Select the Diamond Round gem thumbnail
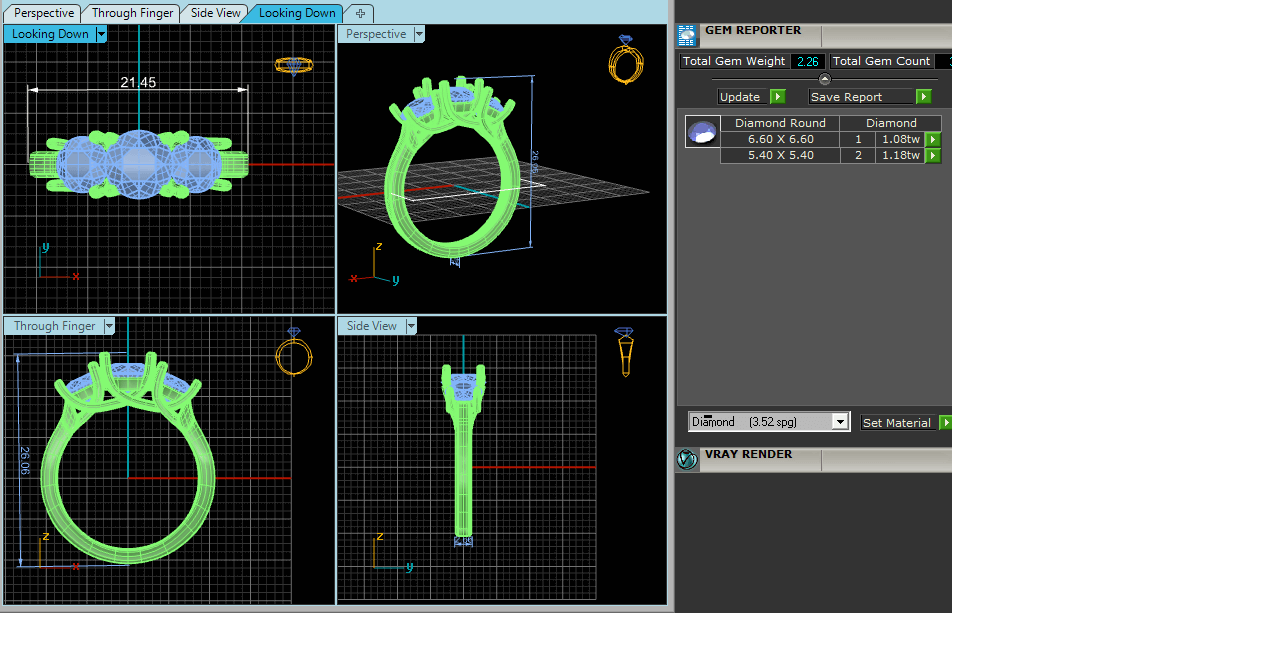 pyautogui.click(x=702, y=132)
